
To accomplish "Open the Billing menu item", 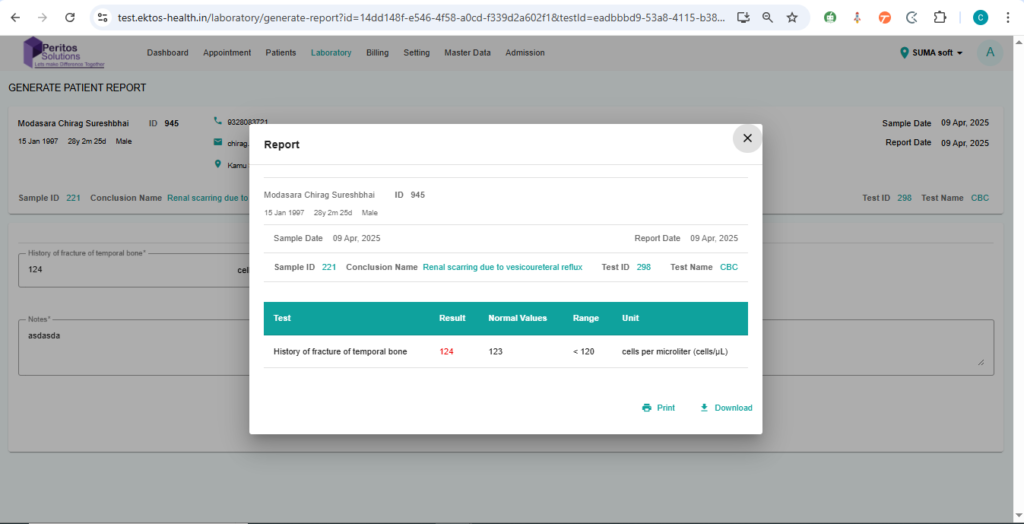I will click(x=377, y=53).
